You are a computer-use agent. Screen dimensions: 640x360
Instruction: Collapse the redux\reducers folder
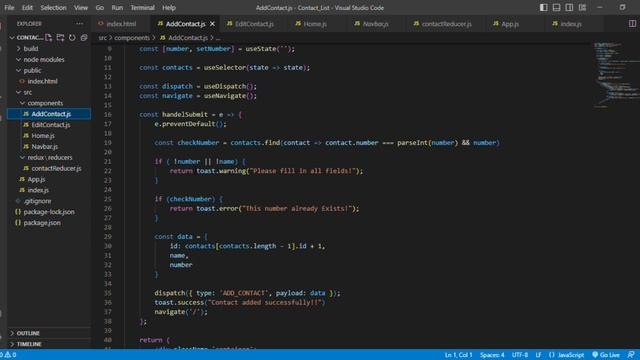point(49,158)
